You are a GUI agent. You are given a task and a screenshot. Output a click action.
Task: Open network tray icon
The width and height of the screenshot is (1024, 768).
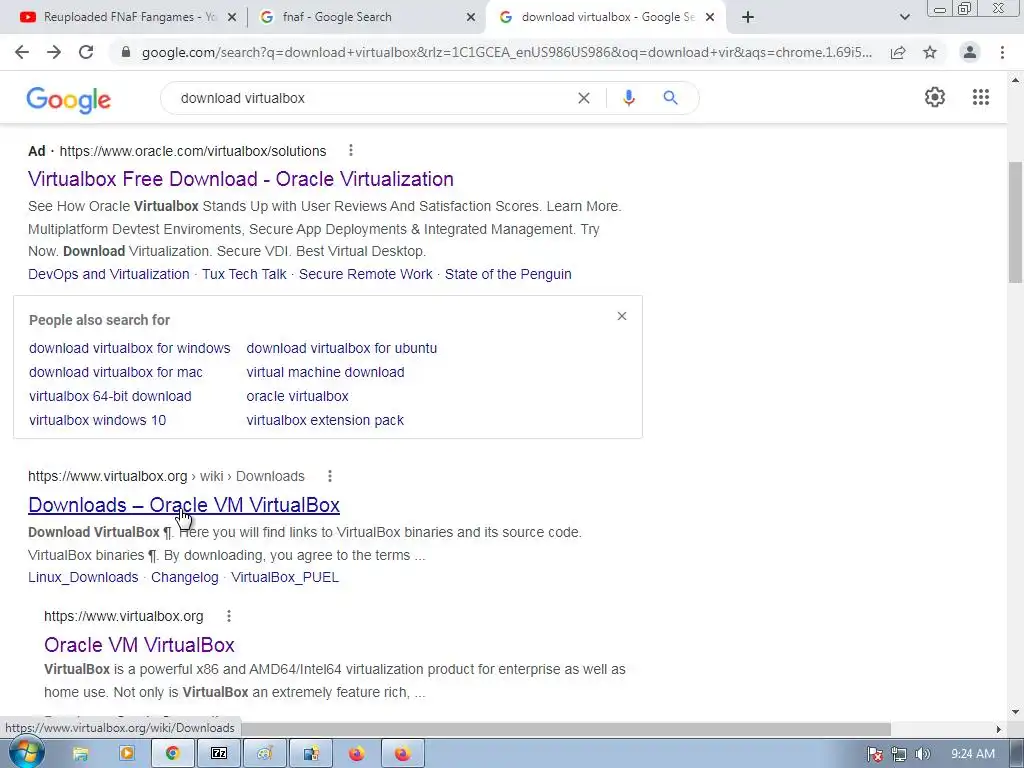tap(899, 754)
